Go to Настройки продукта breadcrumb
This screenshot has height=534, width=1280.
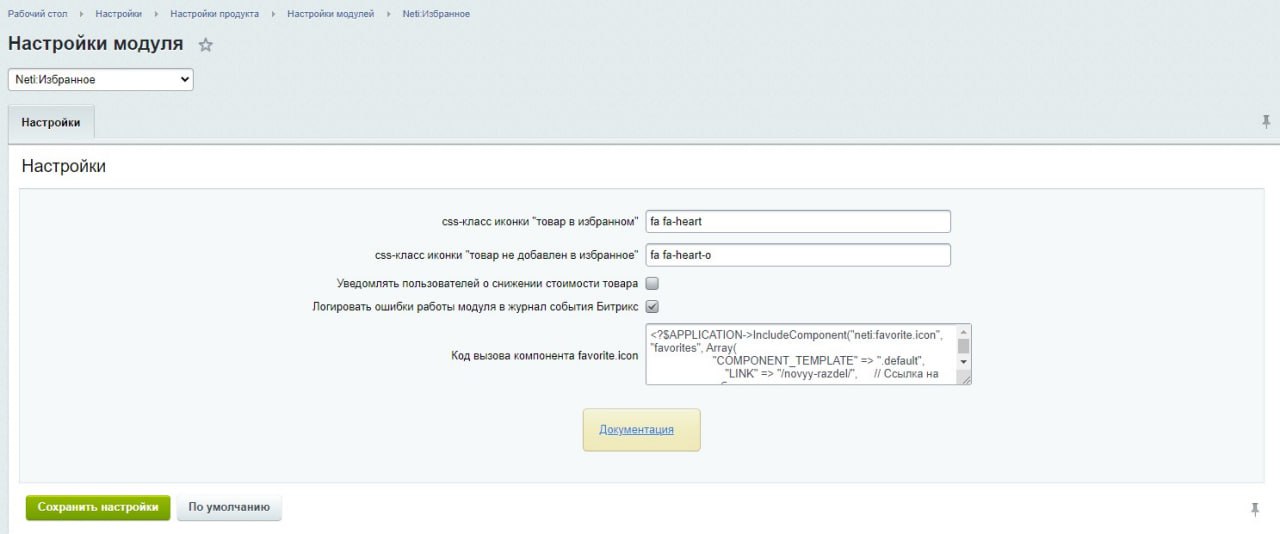pos(214,14)
